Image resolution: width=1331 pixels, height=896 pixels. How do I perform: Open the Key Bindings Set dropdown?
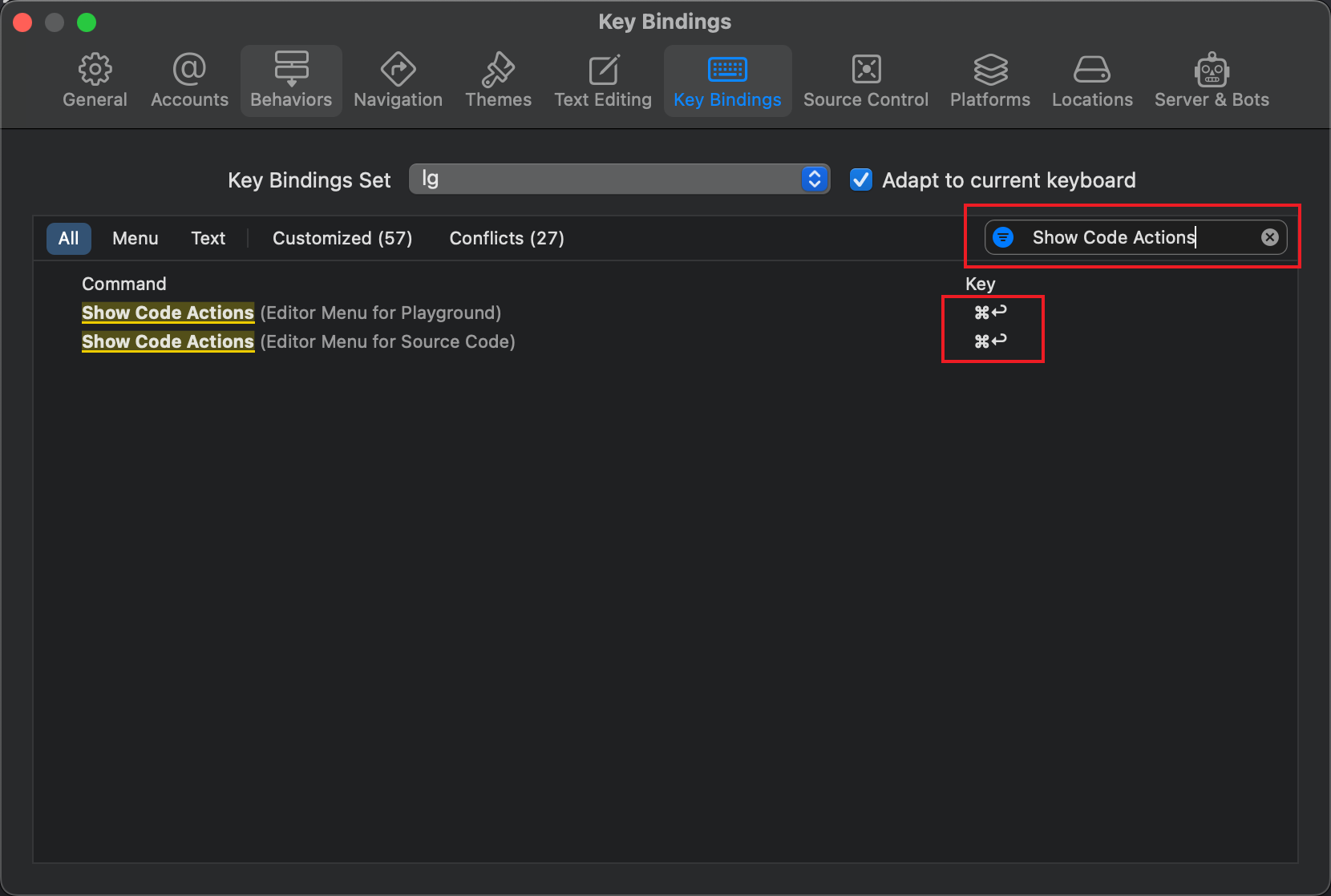click(x=619, y=179)
